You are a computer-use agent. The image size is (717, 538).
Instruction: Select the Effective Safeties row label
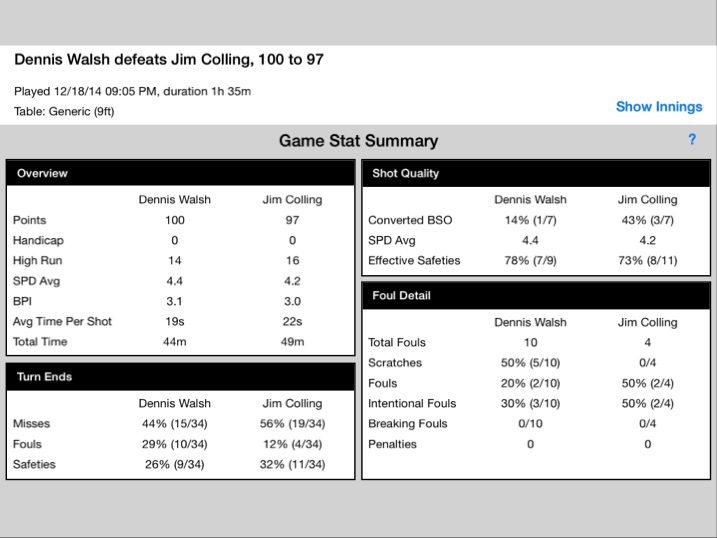[414, 261]
